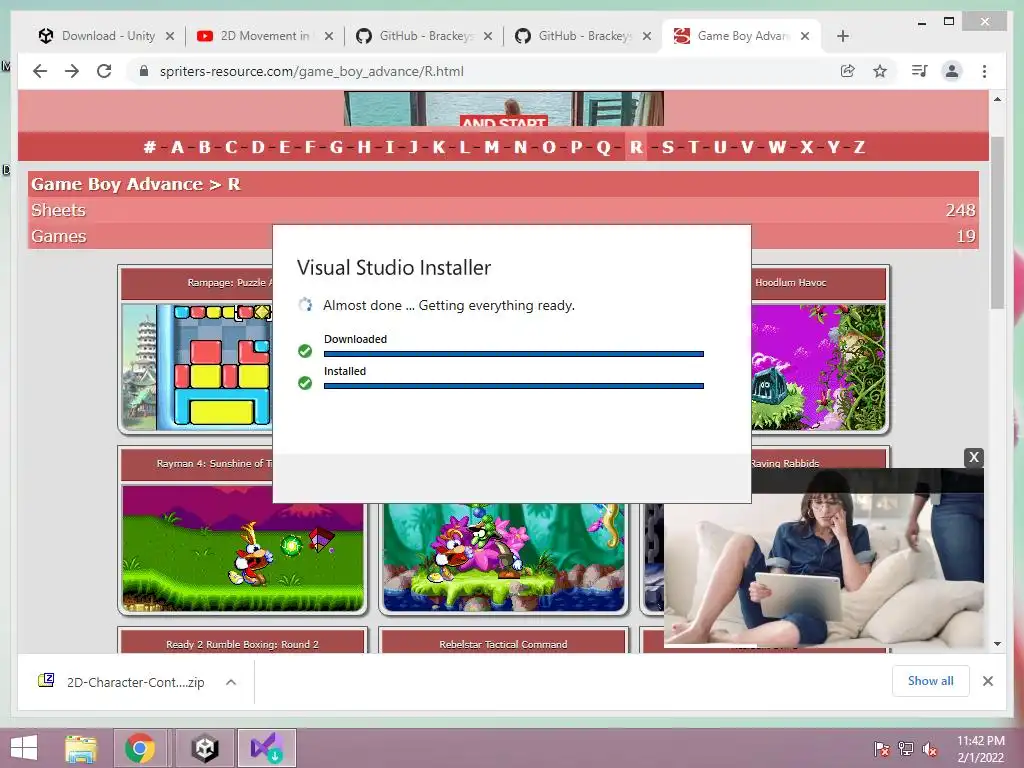The image size is (1024, 768).
Task: Open a new tab with the plus button
Action: 842,36
